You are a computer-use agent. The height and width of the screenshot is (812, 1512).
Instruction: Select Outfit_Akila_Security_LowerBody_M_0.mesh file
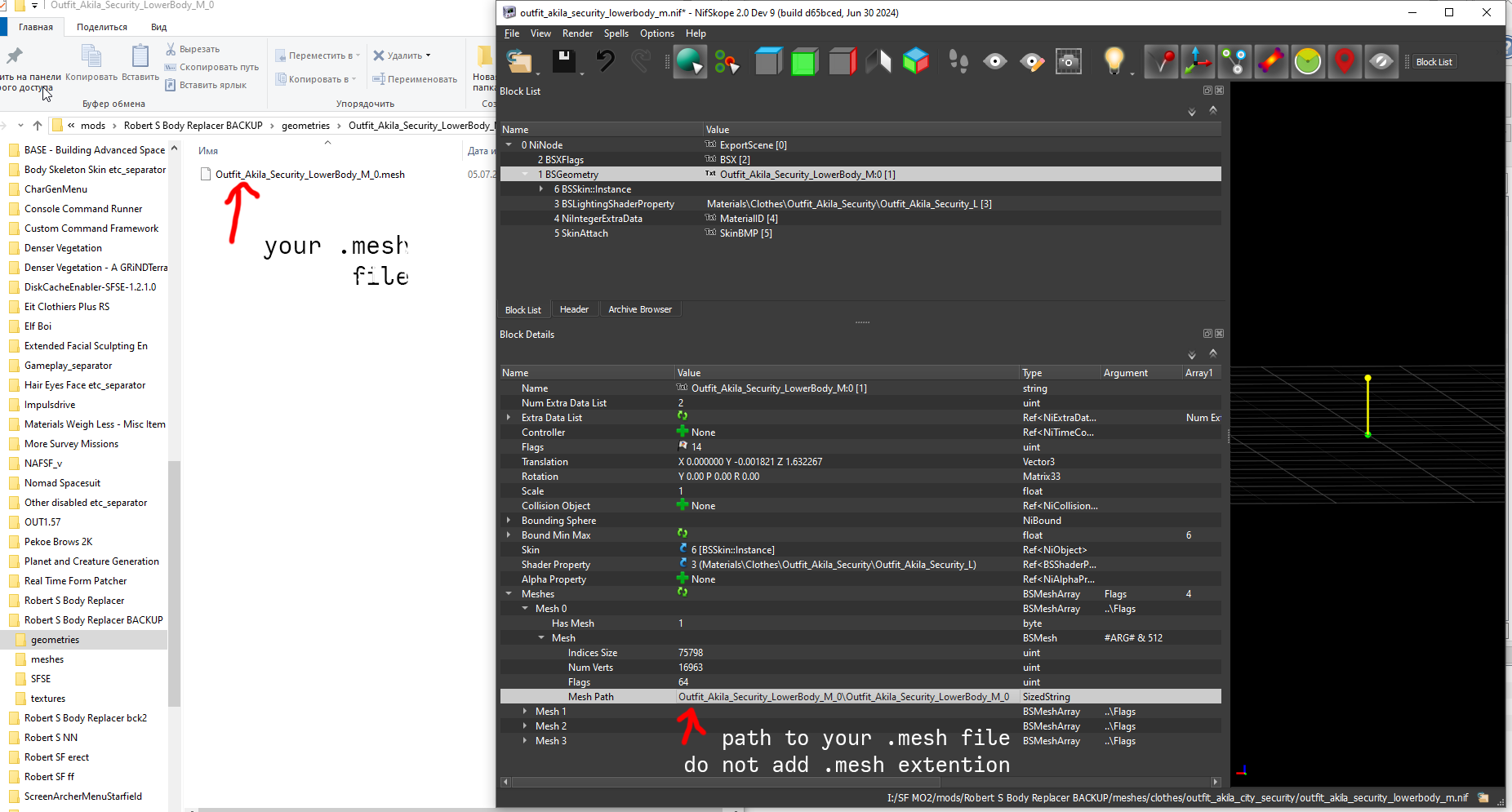(x=310, y=175)
